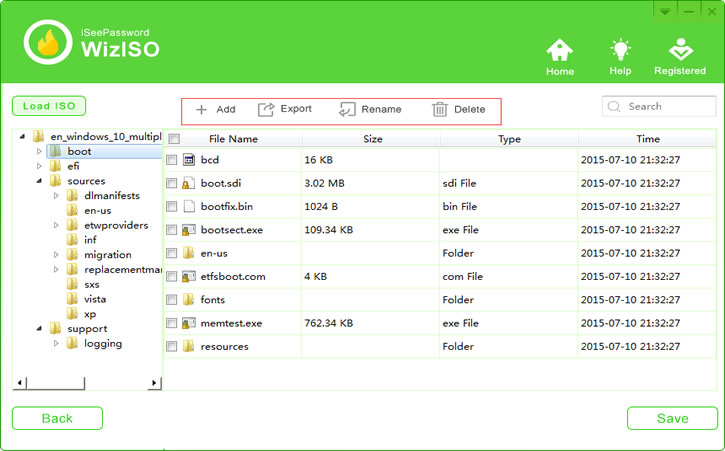Check the fonts folder checkbox
The image size is (725, 451).
pos(172,300)
